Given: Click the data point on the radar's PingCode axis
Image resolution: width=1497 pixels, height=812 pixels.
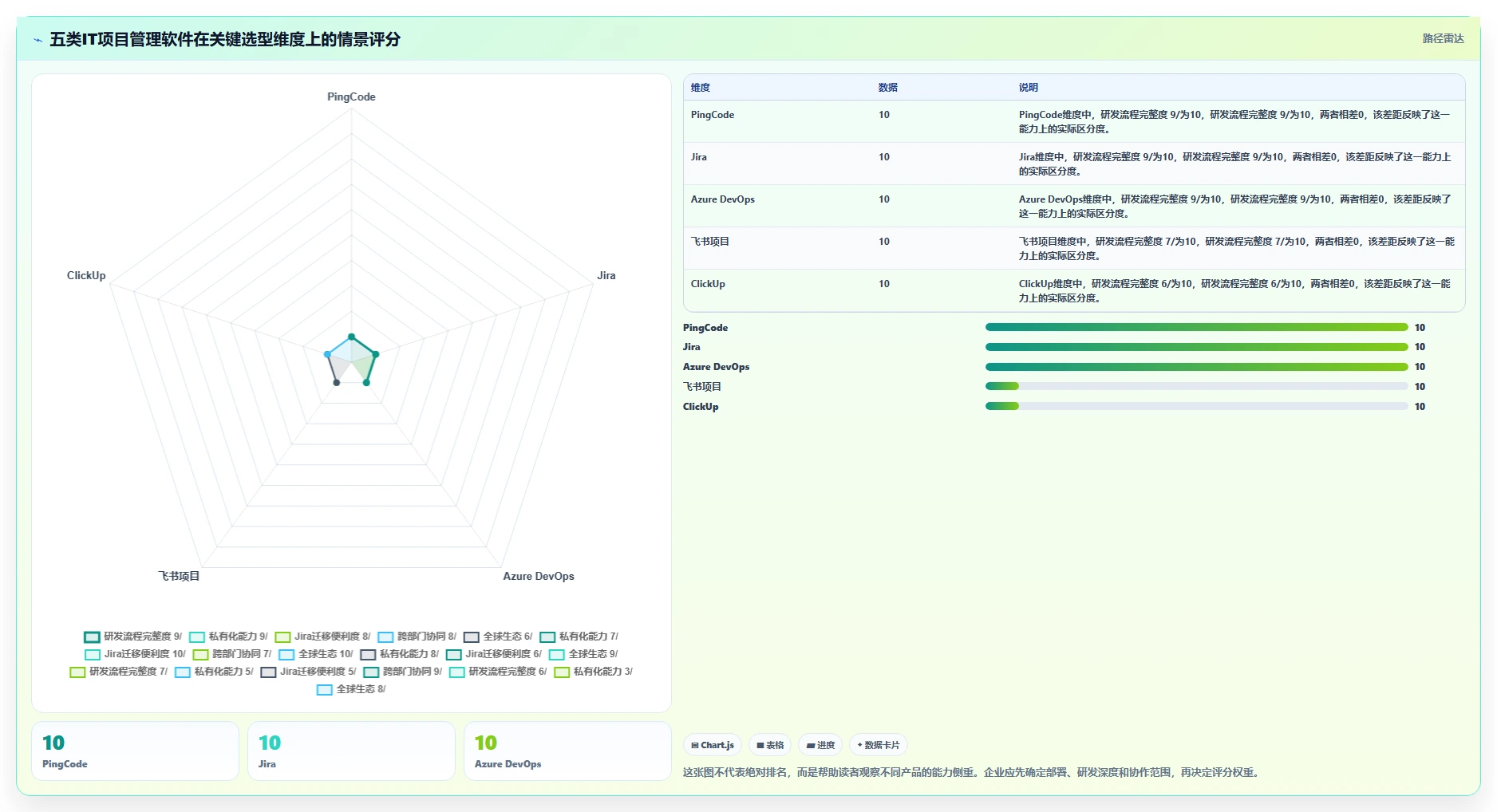Looking at the screenshot, I should [x=351, y=337].
